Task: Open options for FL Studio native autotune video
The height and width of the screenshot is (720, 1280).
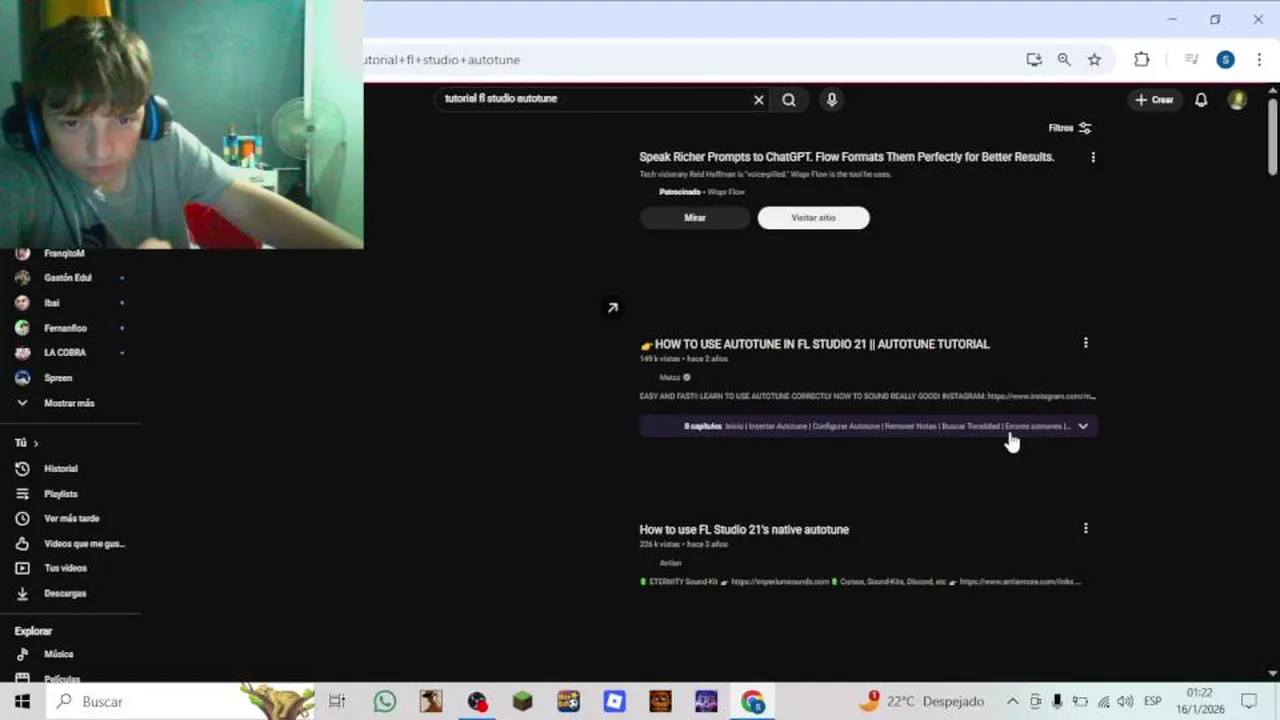Action: tap(1085, 528)
